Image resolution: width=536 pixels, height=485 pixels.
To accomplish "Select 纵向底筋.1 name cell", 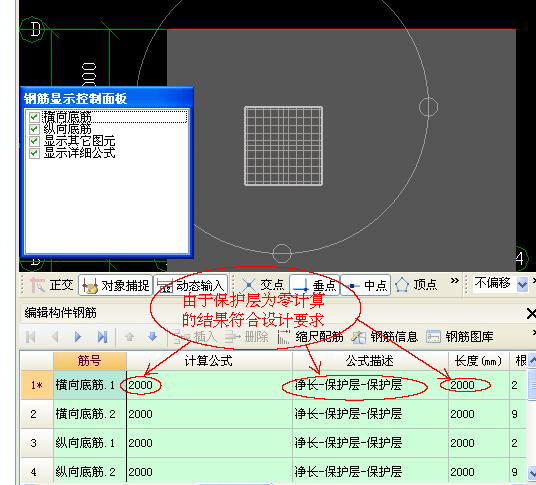I will [x=90, y=443].
